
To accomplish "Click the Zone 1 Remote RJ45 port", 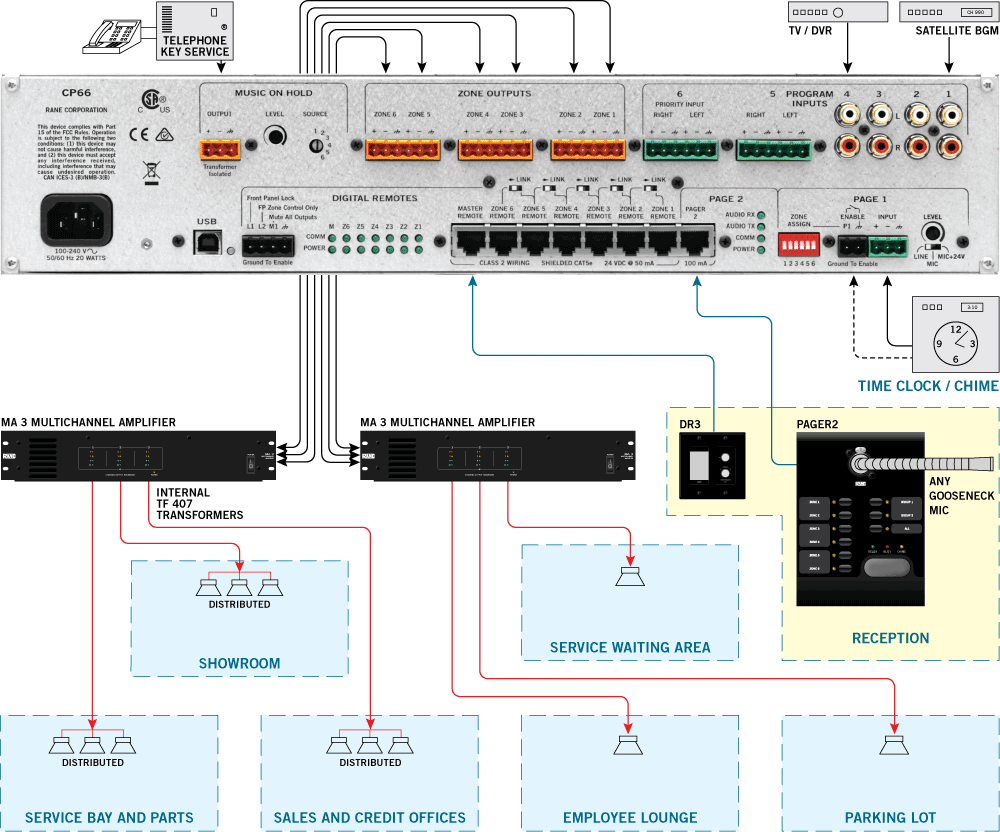I will click(663, 242).
